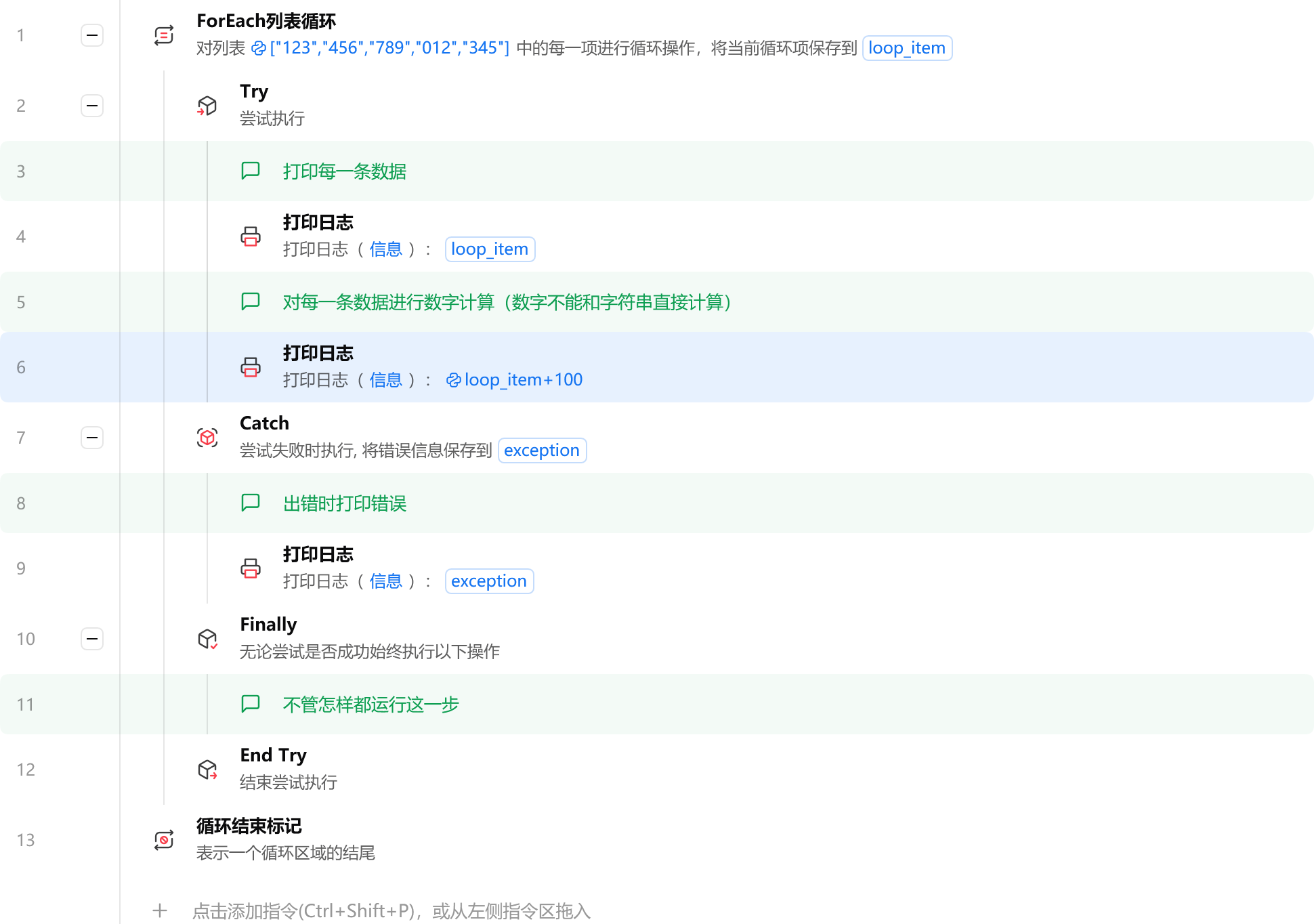Screen dimensions: 1314x924
Task: Click the loop_item+100 expression
Action: pyautogui.click(x=524, y=380)
